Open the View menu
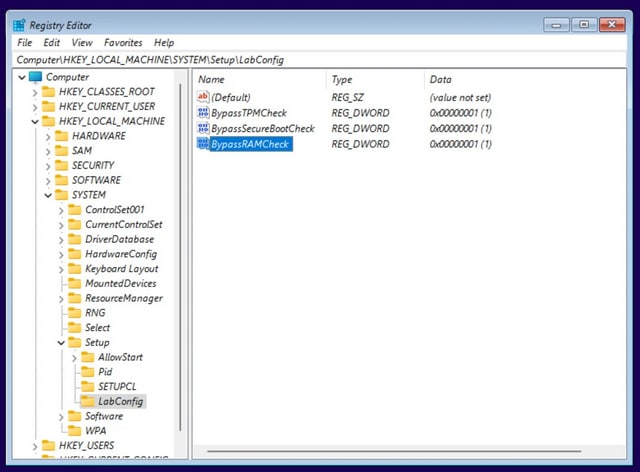This screenshot has height=472, width=640. [82, 42]
